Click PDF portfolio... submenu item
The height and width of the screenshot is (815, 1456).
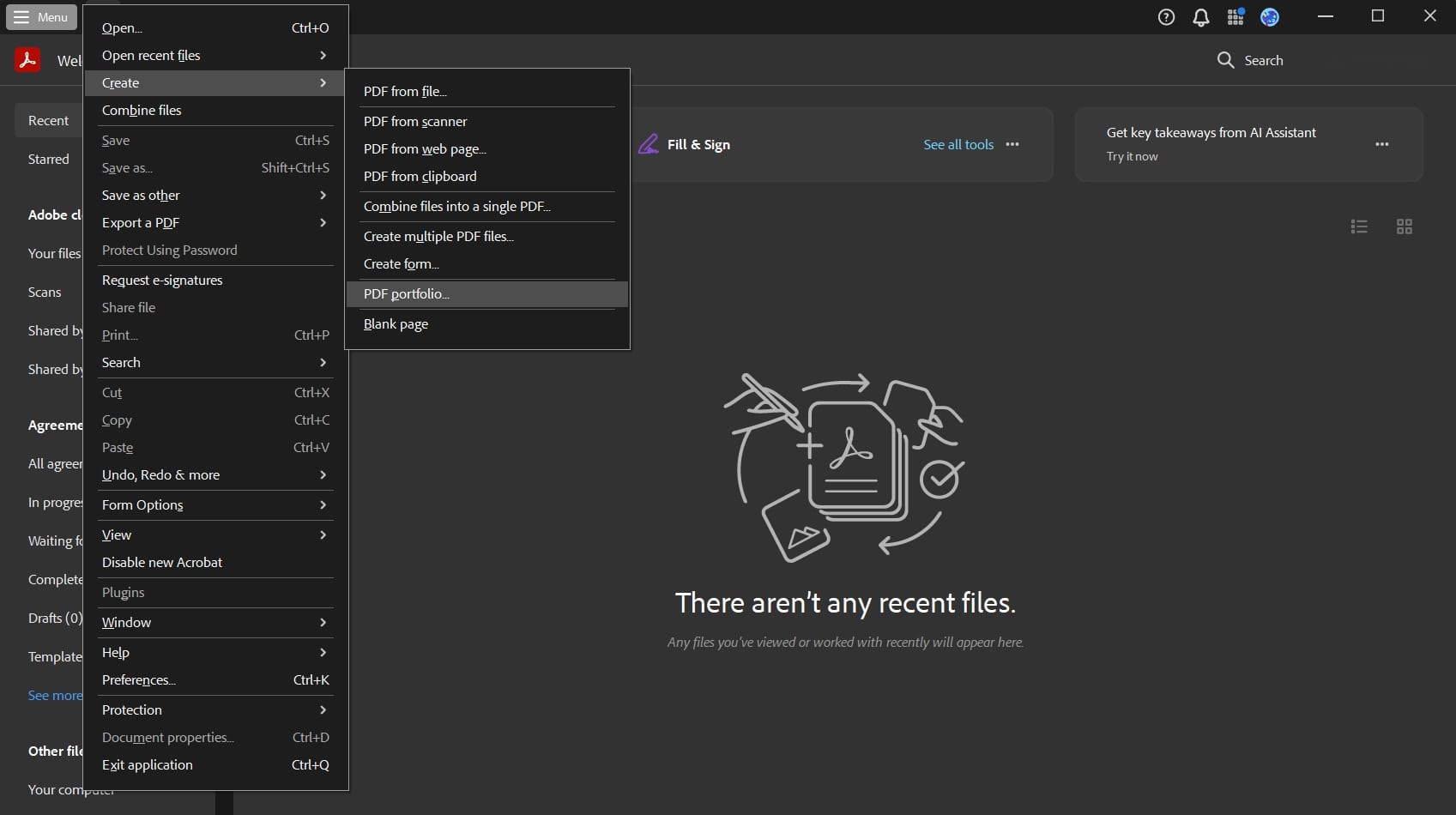(x=487, y=293)
